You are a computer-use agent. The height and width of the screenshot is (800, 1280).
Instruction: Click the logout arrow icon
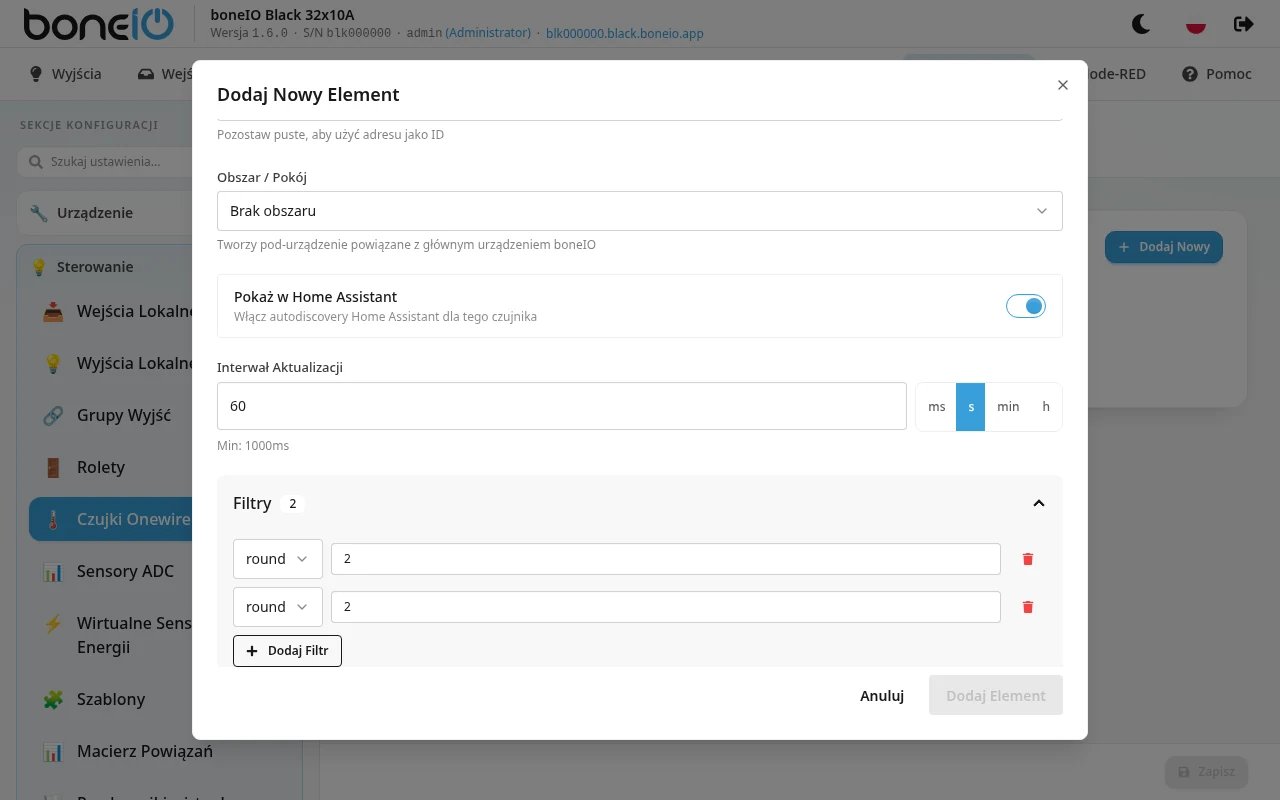point(1244,24)
